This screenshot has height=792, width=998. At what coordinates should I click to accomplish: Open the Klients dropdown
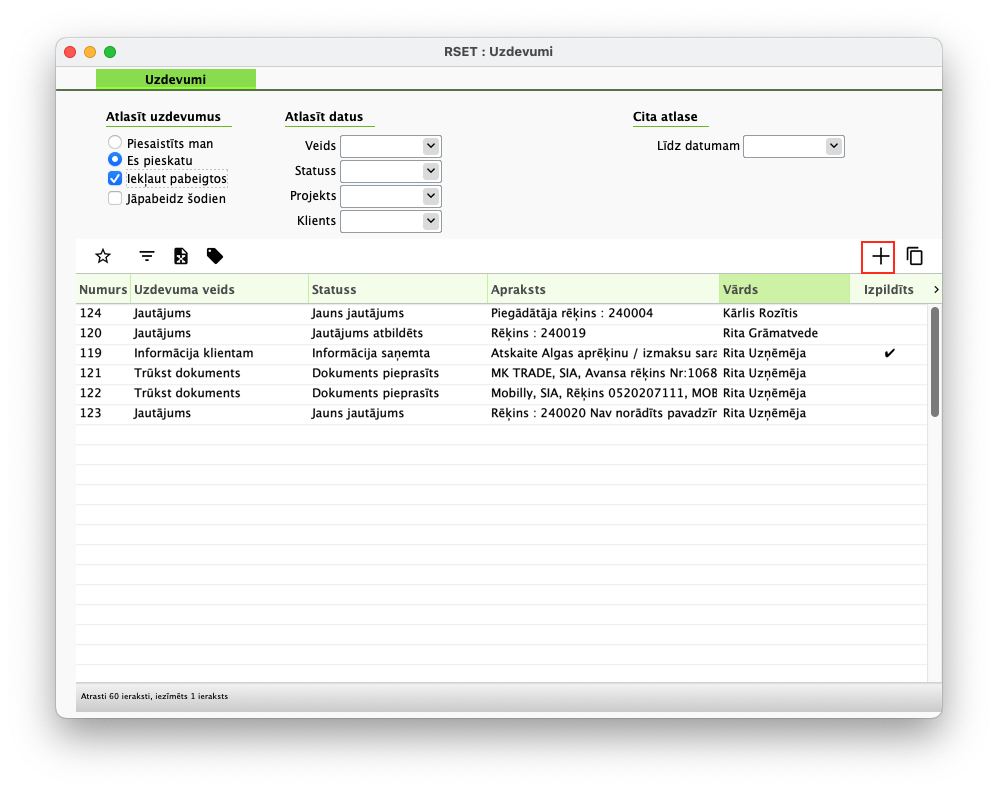pyautogui.click(x=431, y=221)
